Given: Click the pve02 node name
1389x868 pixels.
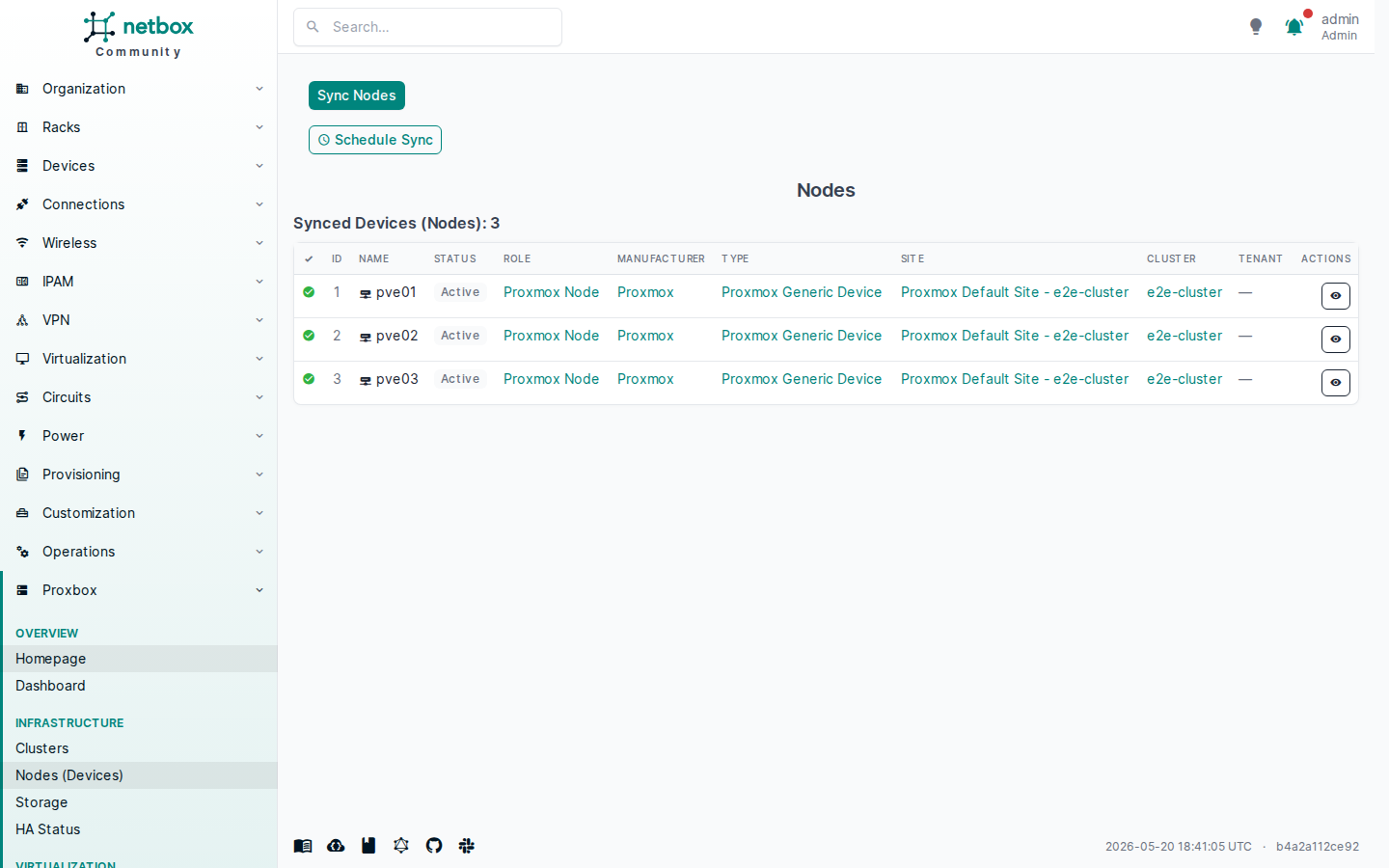Looking at the screenshot, I should pos(396,336).
